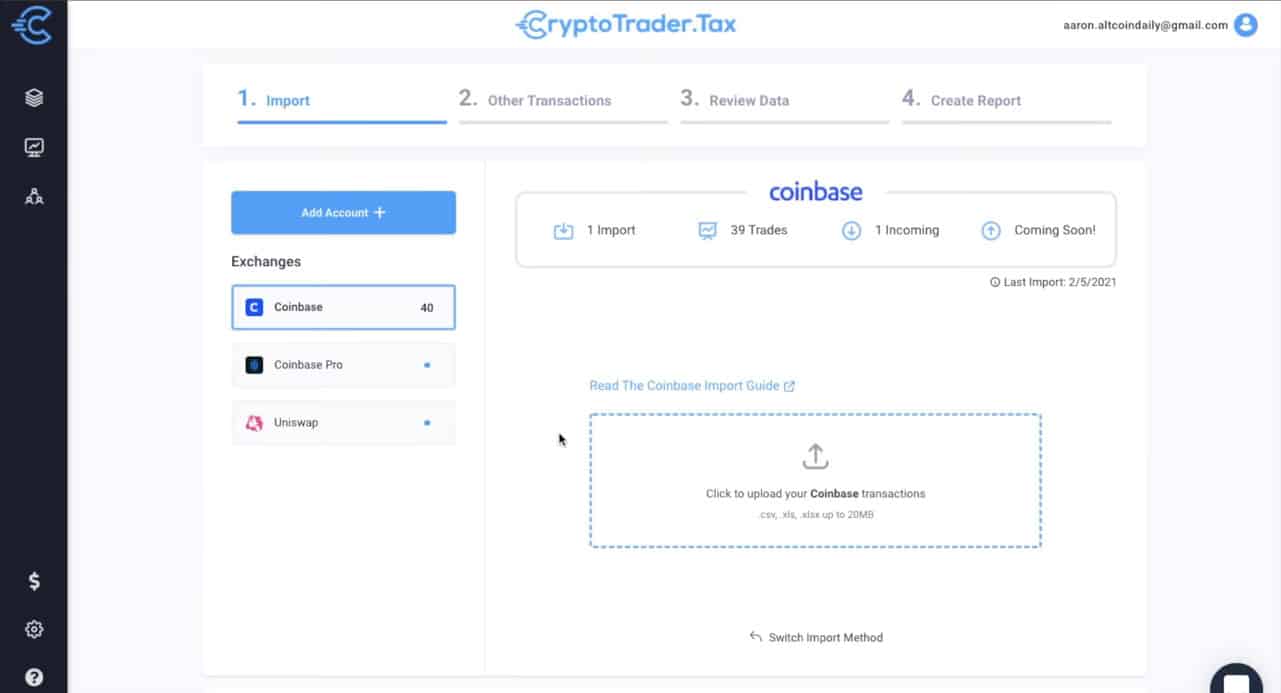This screenshot has width=1281, height=693.
Task: Click the Exchanges section heading
Action: (x=266, y=261)
